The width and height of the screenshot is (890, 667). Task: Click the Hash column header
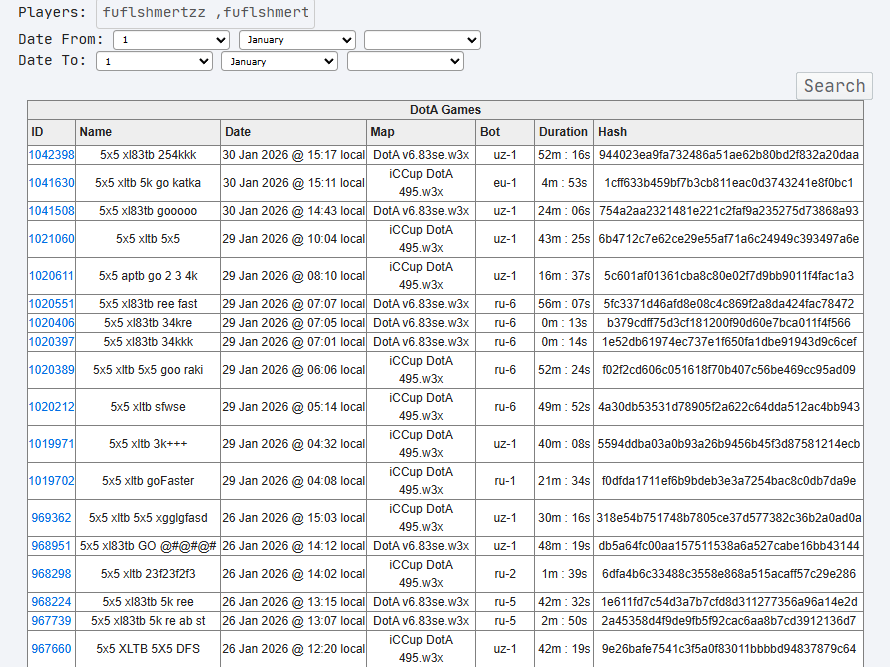pyautogui.click(x=728, y=132)
